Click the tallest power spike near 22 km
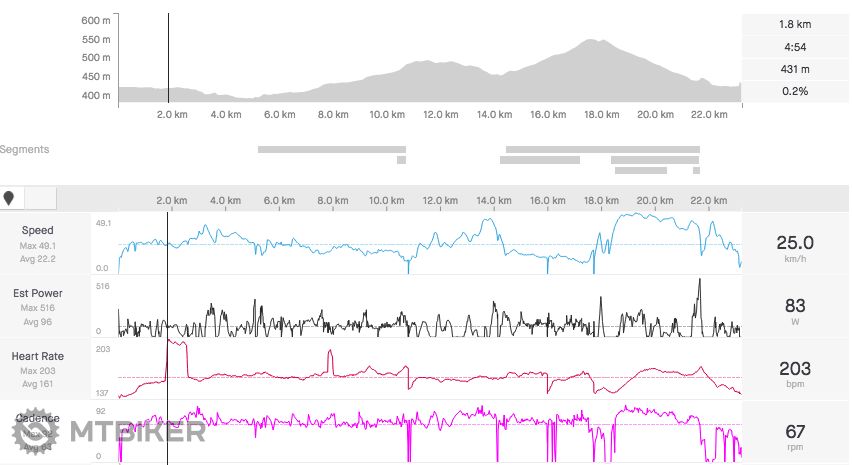The image size is (852, 465). tap(699, 280)
